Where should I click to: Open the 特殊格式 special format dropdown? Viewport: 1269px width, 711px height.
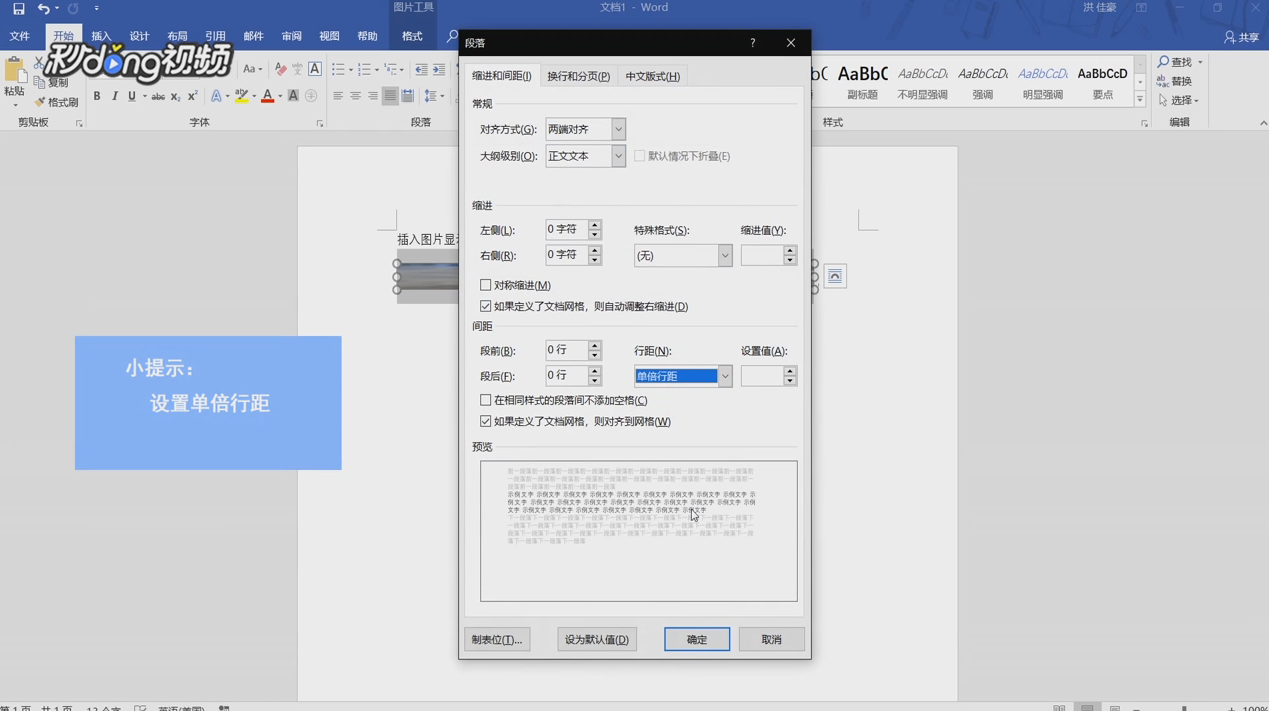click(725, 256)
